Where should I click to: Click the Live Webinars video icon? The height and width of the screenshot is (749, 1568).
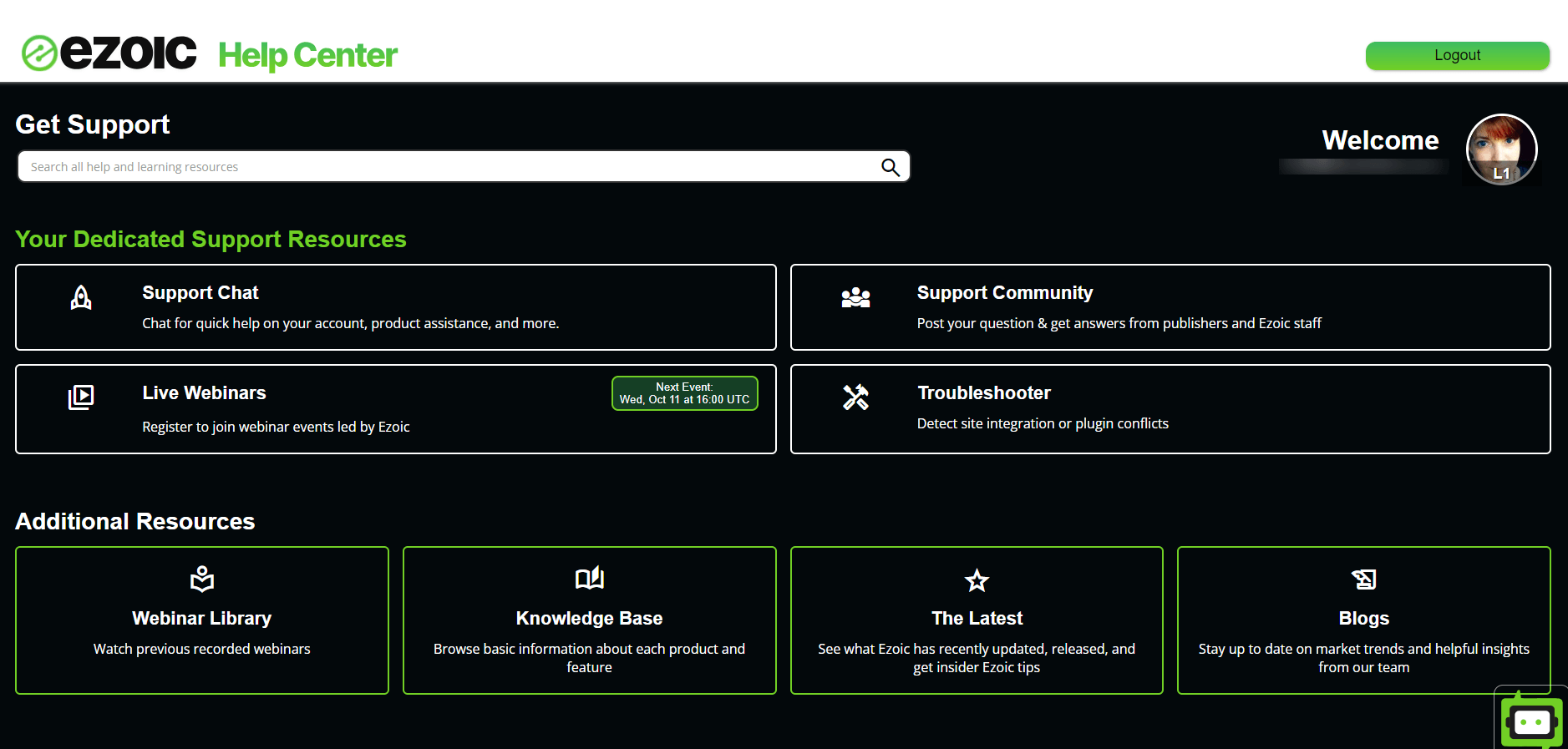click(x=81, y=397)
